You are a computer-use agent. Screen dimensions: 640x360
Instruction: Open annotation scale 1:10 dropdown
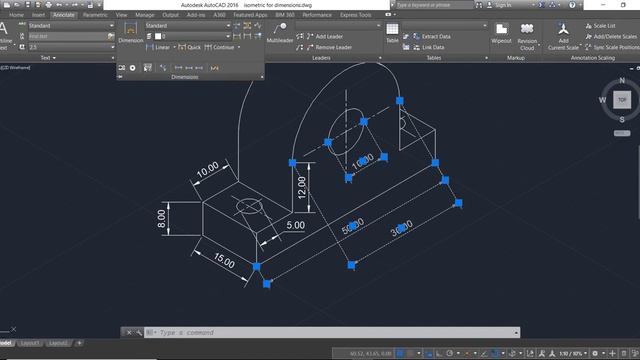click(x=573, y=353)
